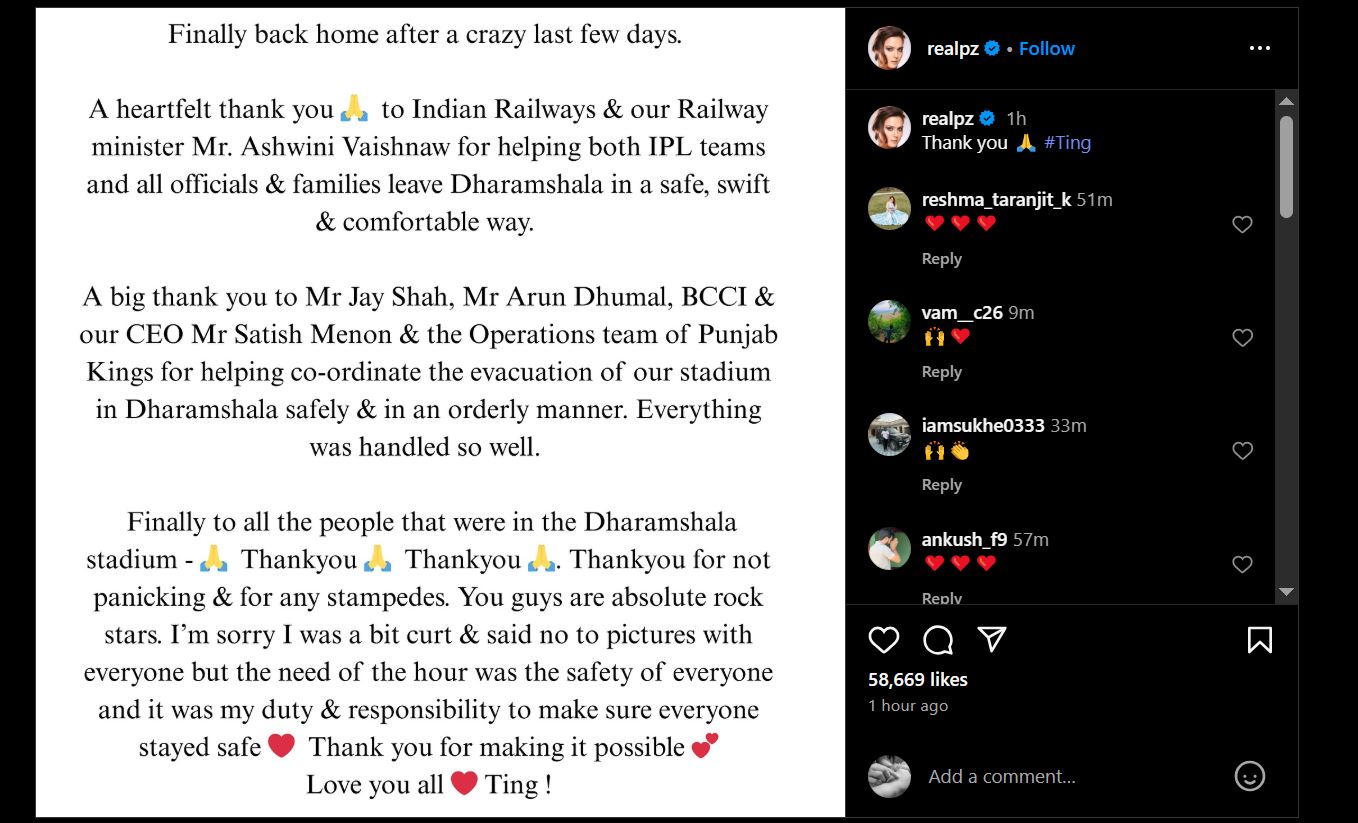The height and width of the screenshot is (823, 1358).
Task: Focus the Add a comment field
Action: [1070, 776]
